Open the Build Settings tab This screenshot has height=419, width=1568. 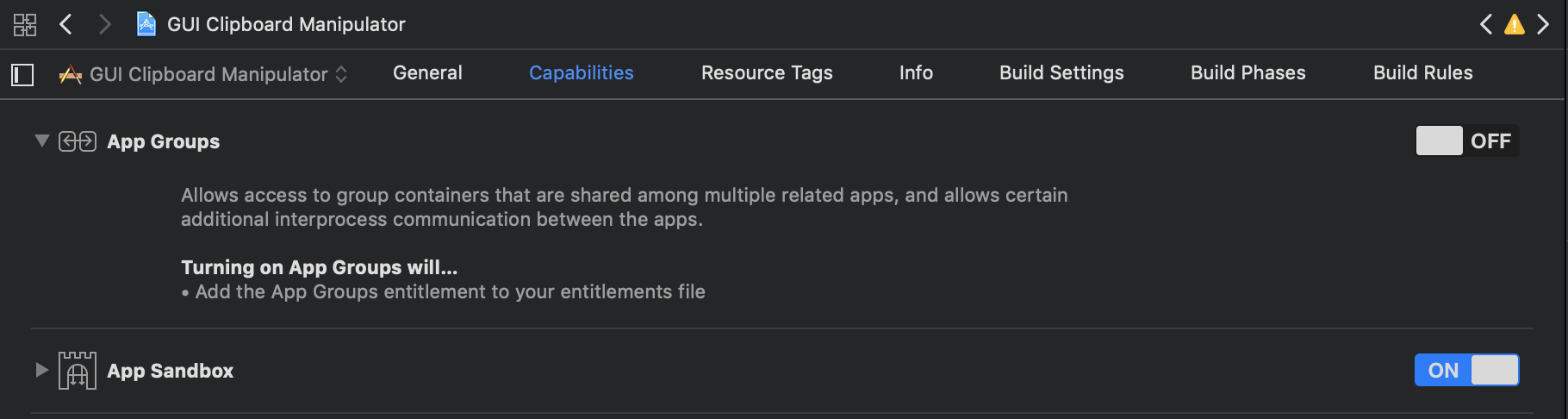(x=1061, y=73)
